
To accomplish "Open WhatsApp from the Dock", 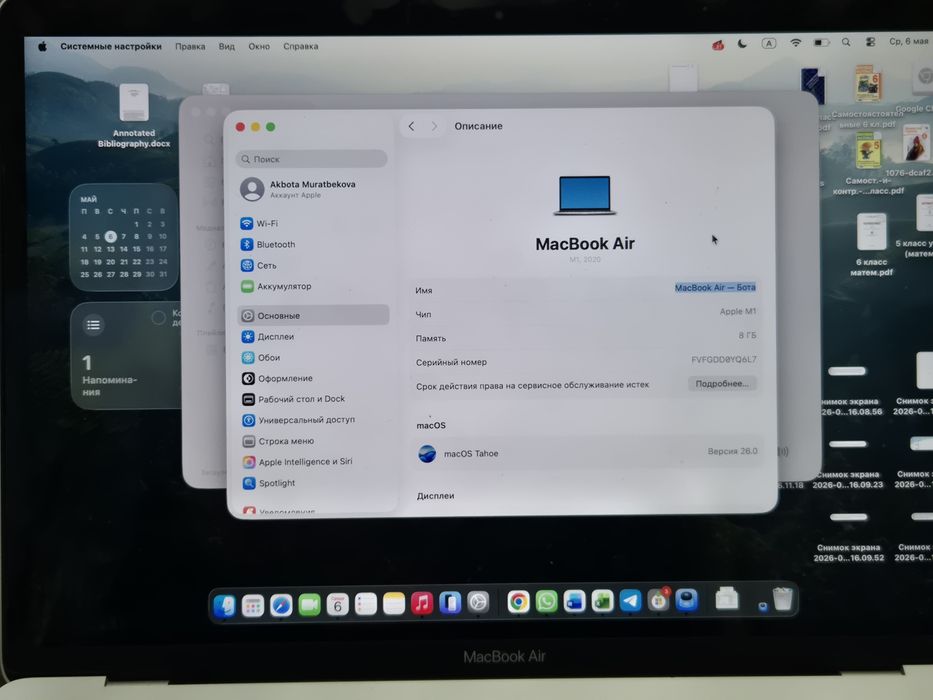I will point(546,601).
